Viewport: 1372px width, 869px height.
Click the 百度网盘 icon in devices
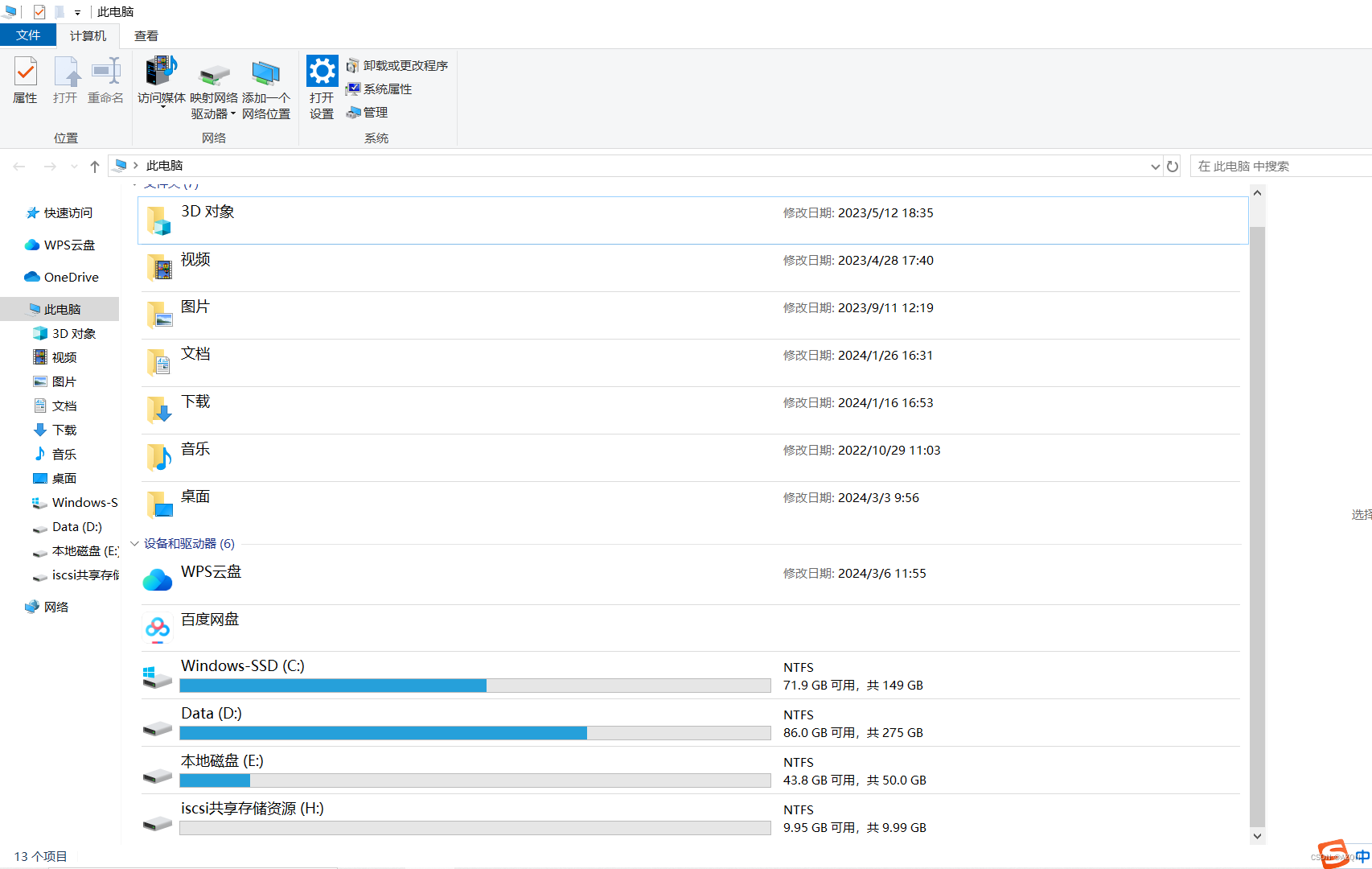click(158, 628)
